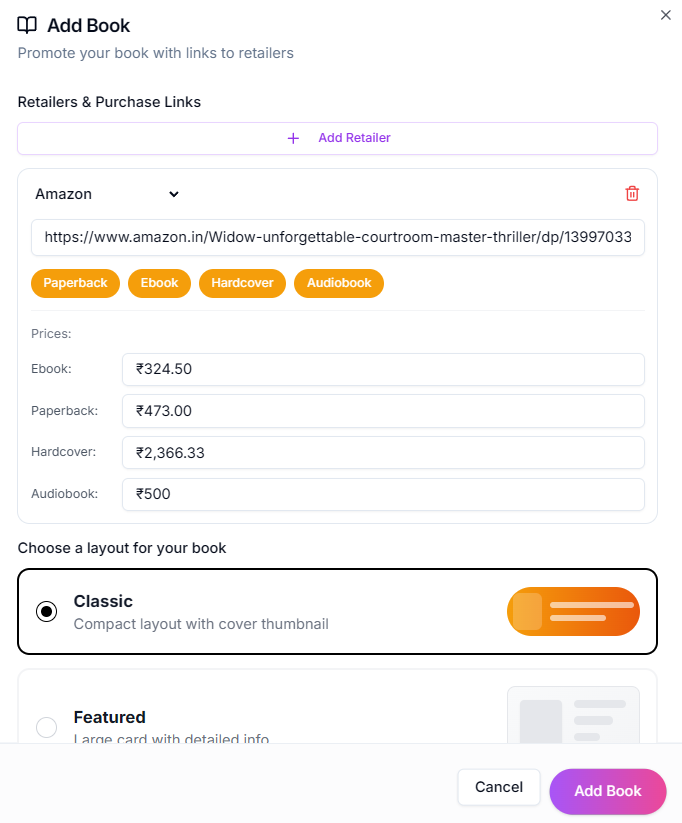682x823 pixels.
Task: Select the Featured layout radio button
Action: click(47, 727)
